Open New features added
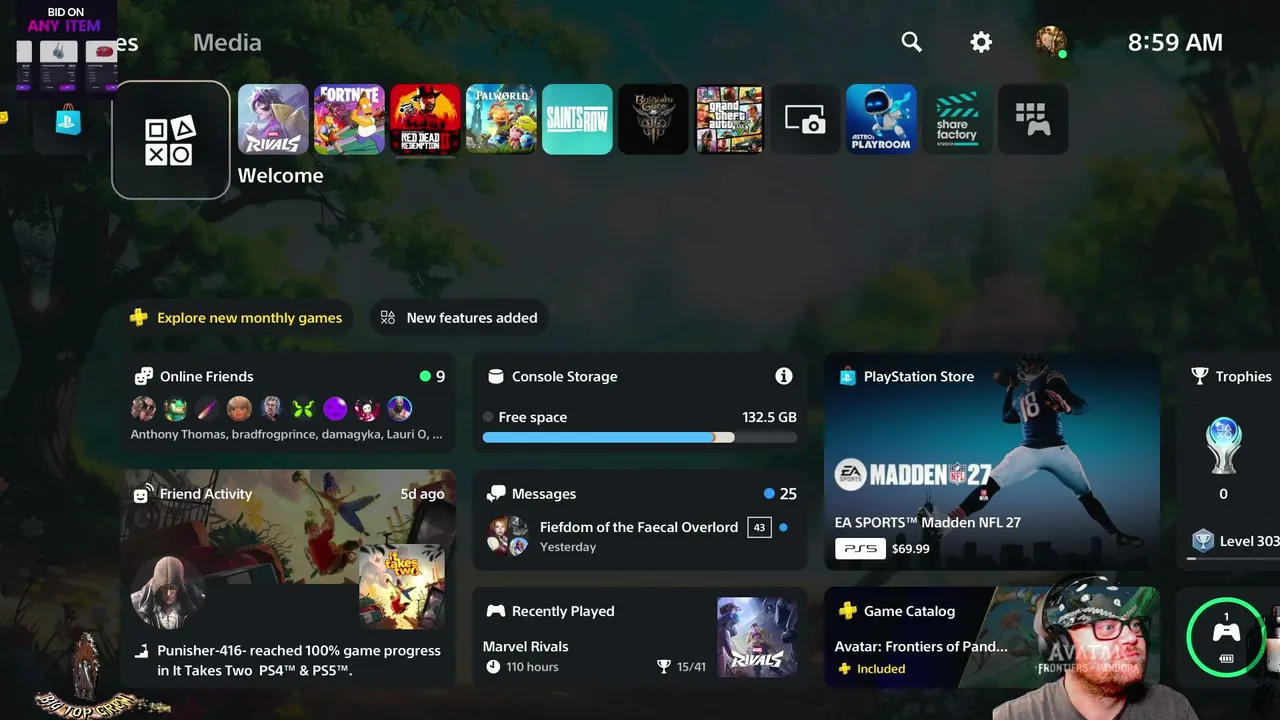The width and height of the screenshot is (1280, 720). point(459,318)
